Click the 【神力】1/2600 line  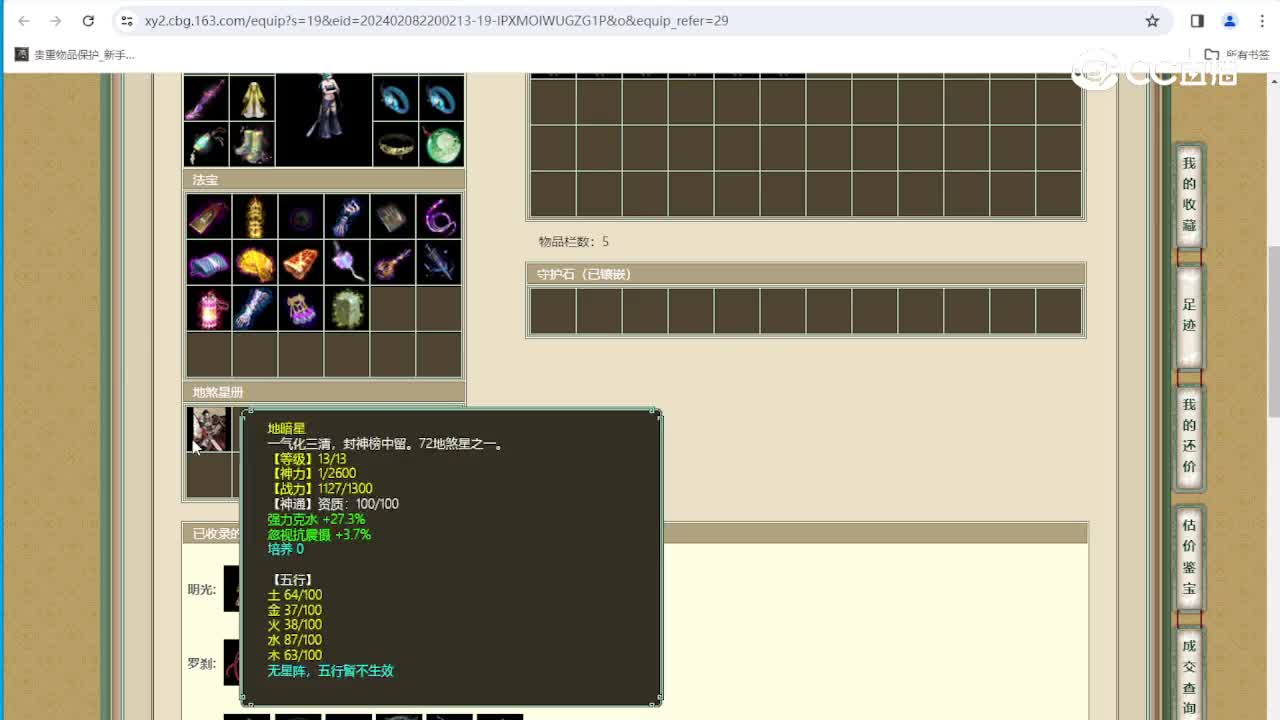pos(312,473)
